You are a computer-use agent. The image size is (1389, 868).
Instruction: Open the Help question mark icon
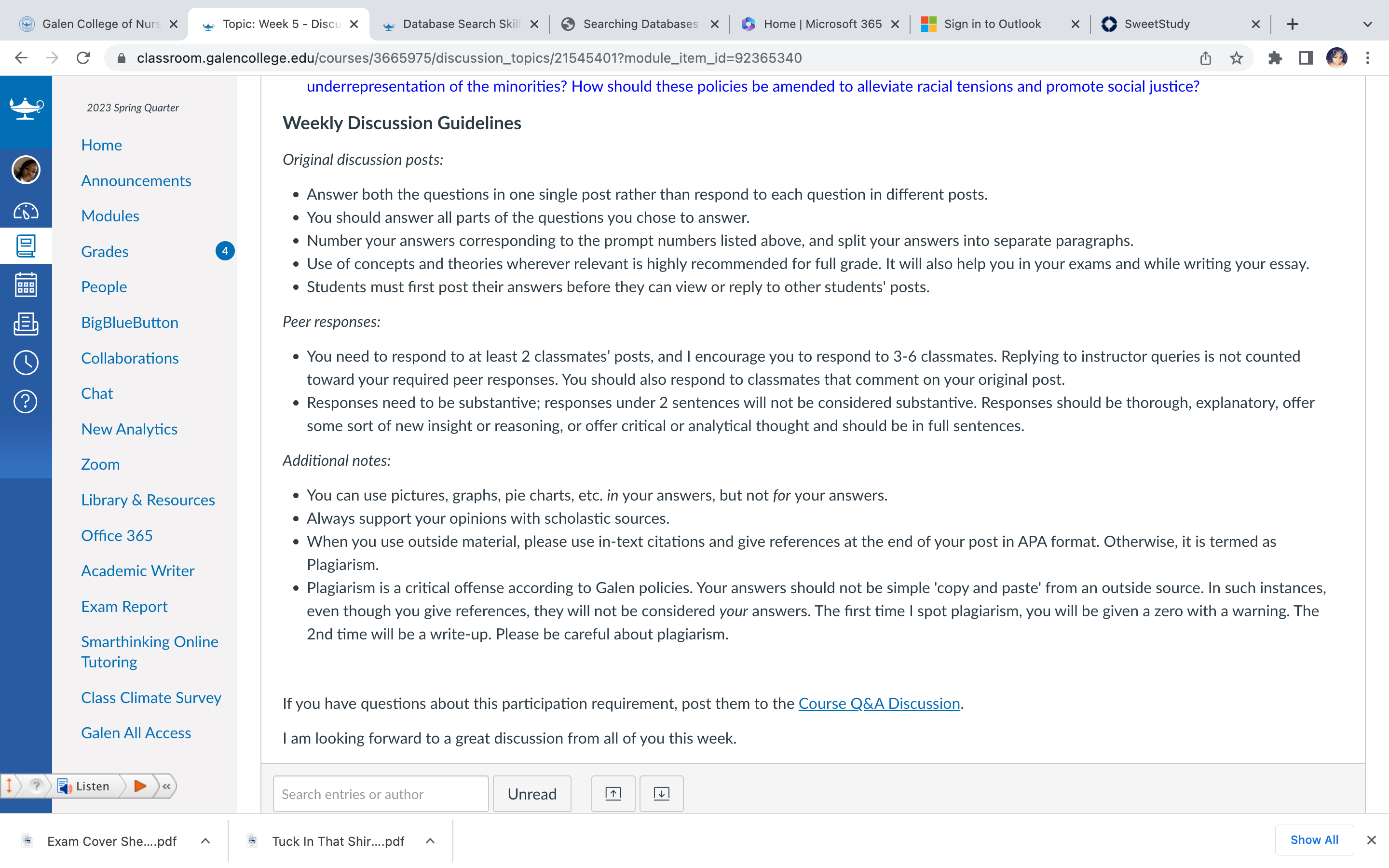click(x=26, y=401)
